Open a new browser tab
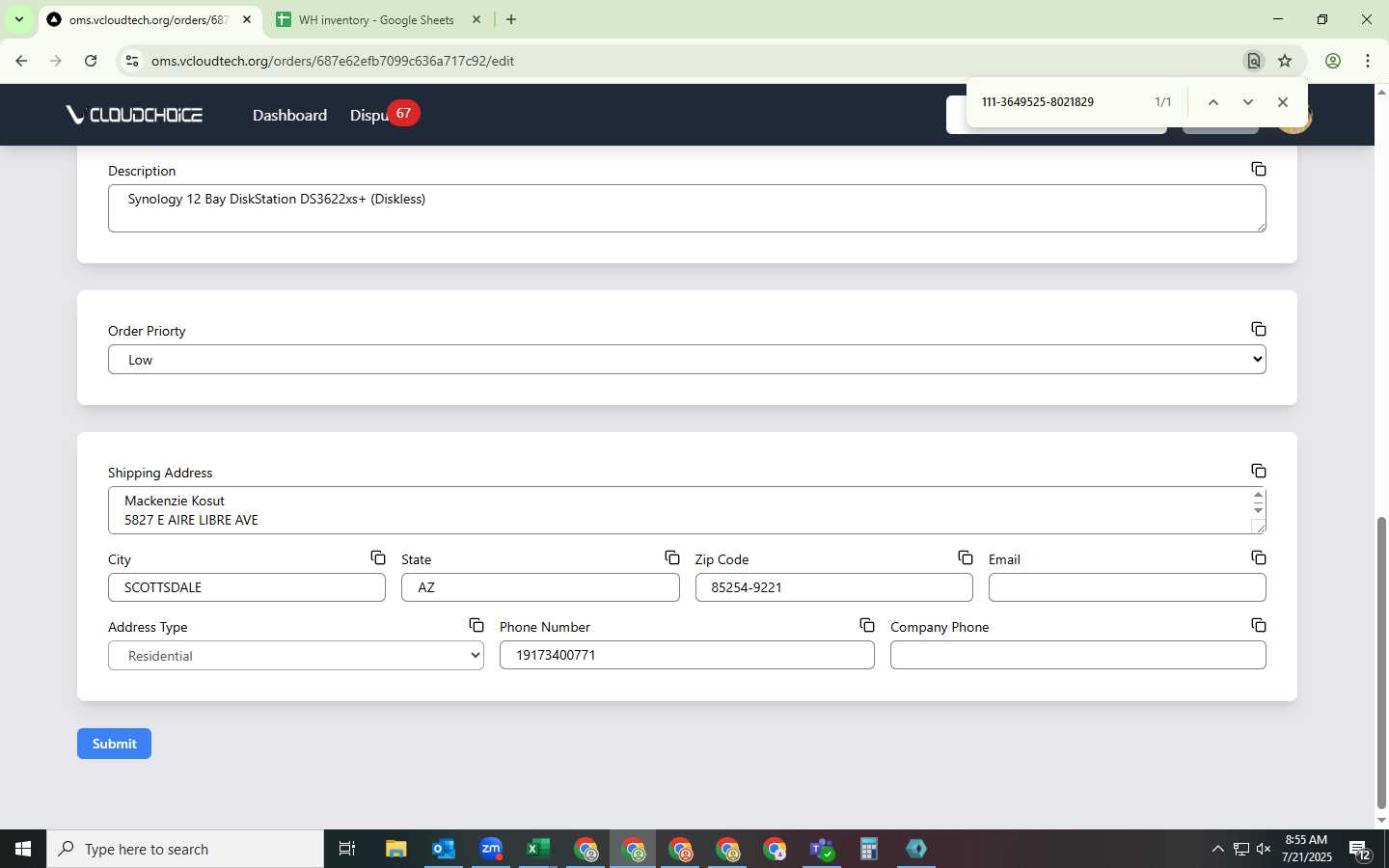The width and height of the screenshot is (1389, 868). pos(510,19)
